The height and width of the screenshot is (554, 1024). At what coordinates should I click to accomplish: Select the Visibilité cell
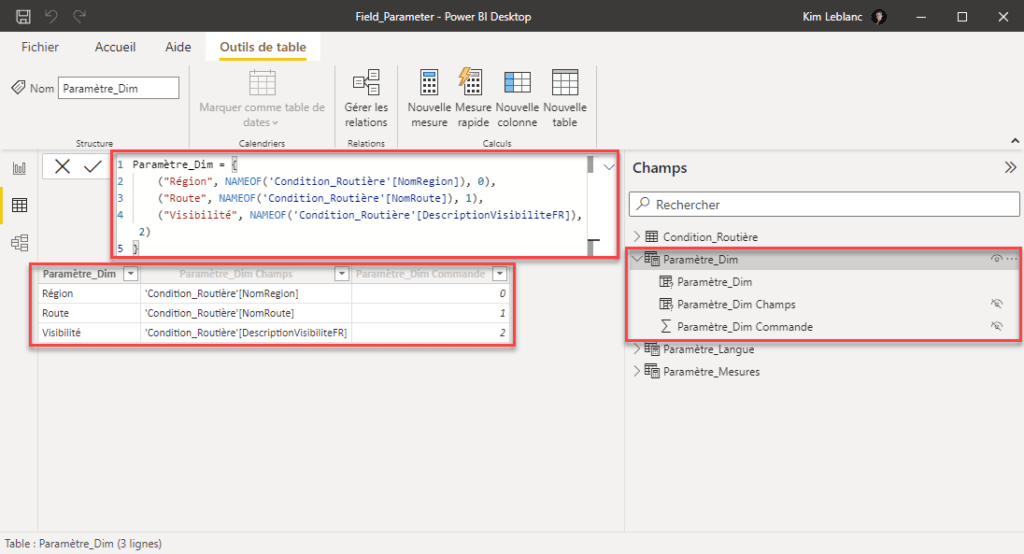[x=89, y=333]
